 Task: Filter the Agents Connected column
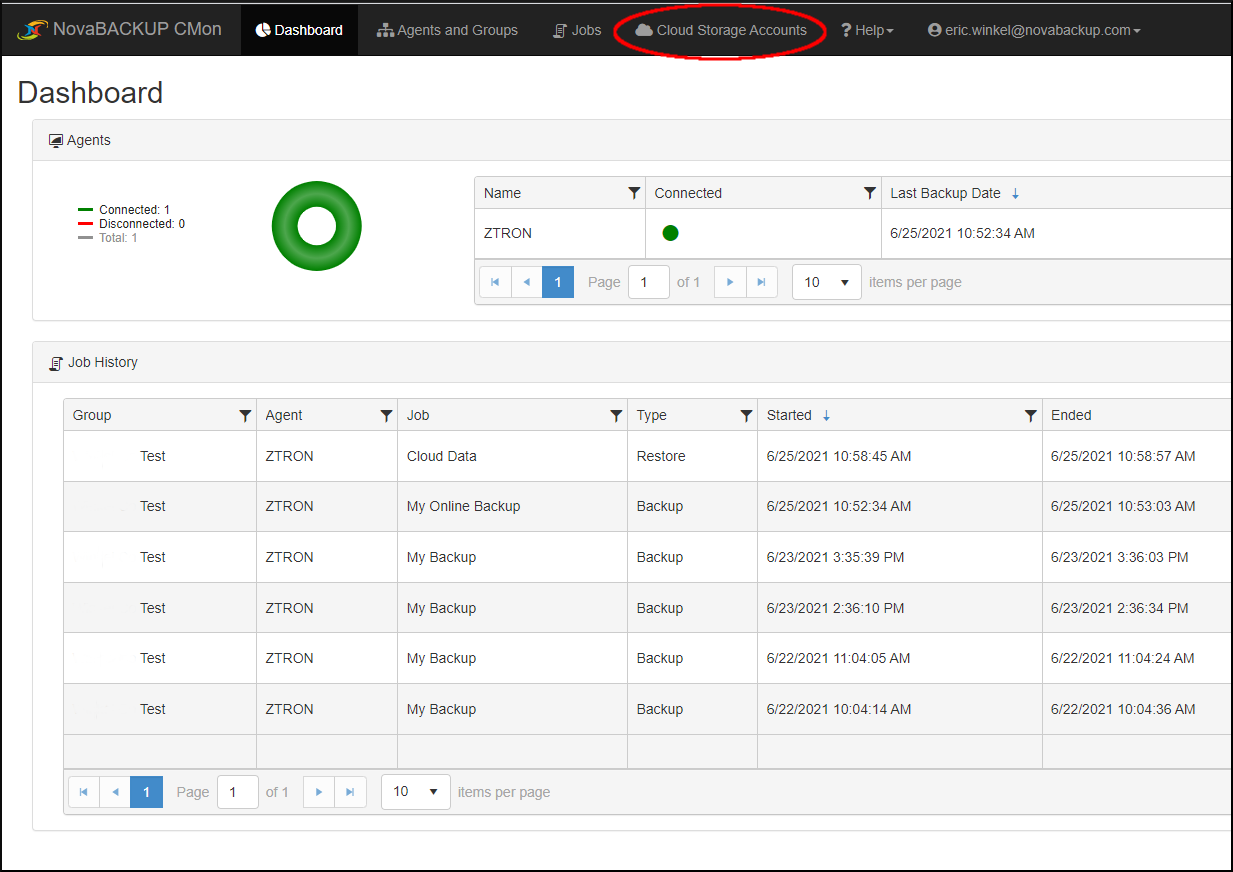(870, 193)
